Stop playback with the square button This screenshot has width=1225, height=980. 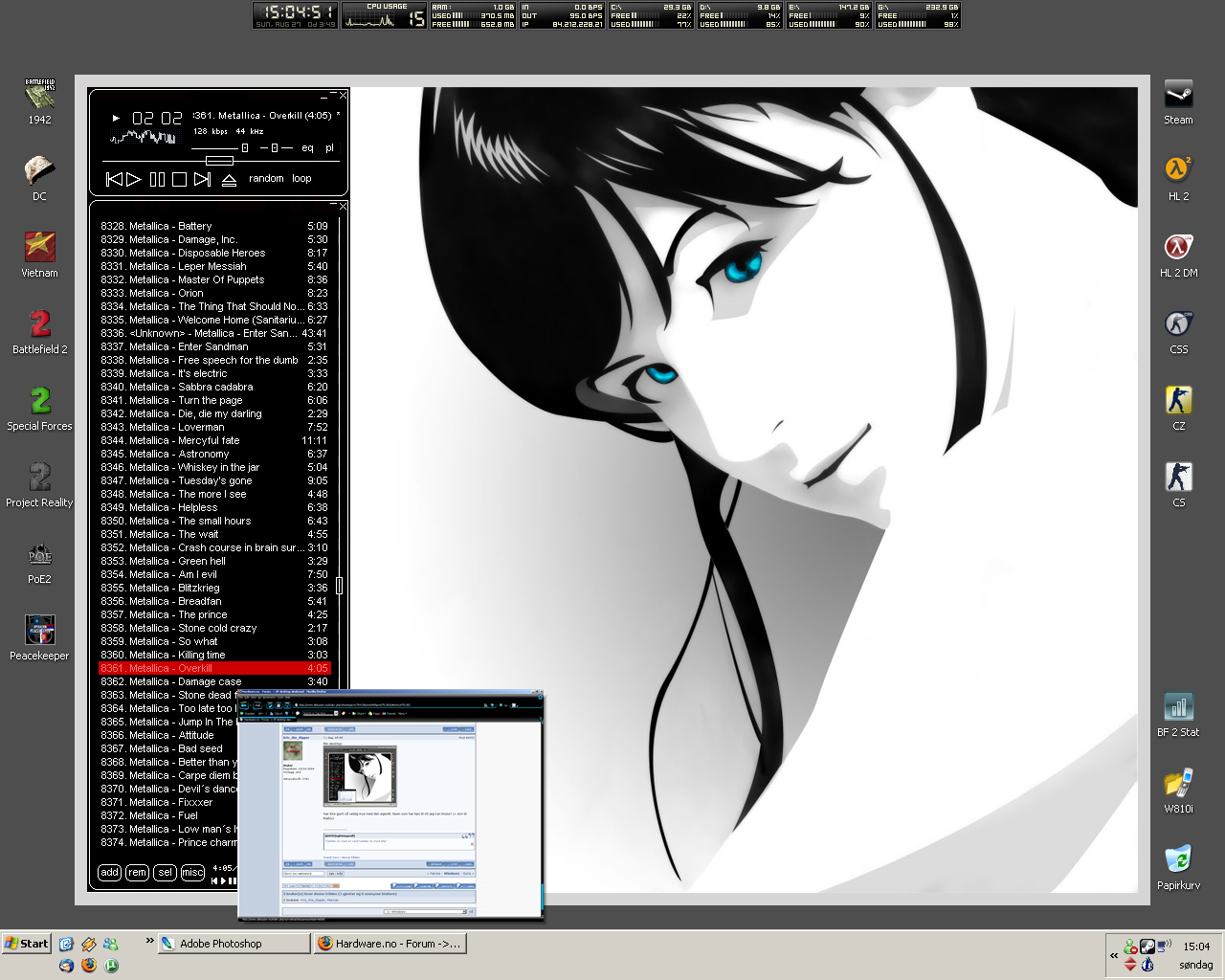coord(179,179)
